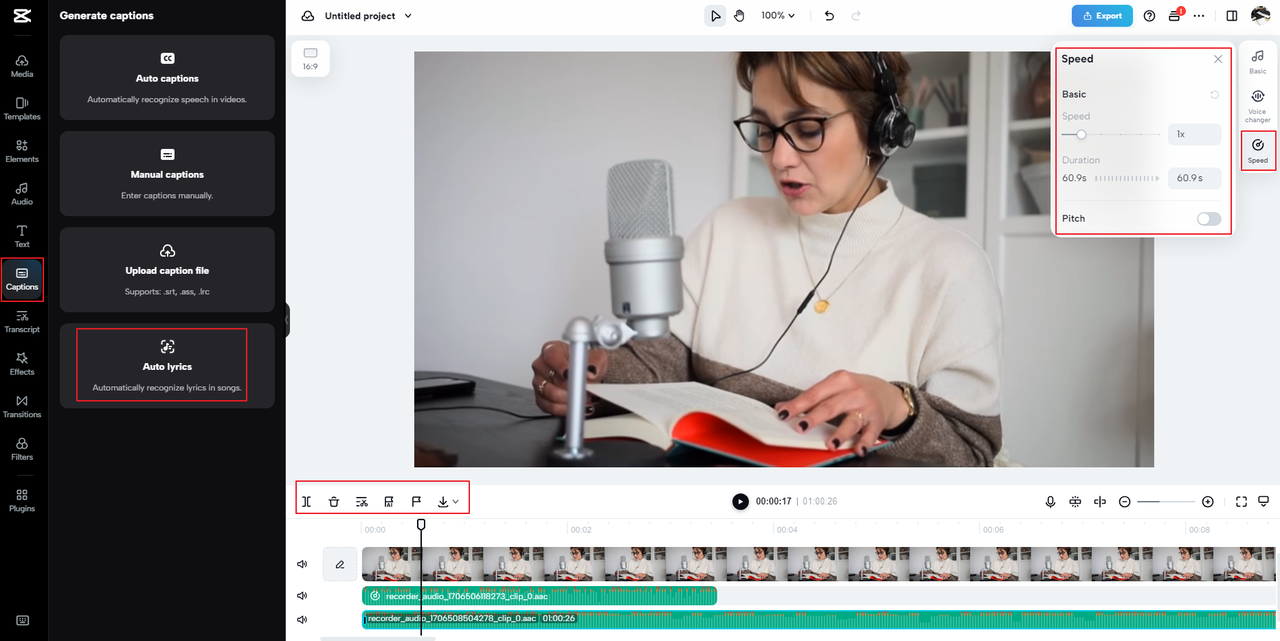
Task: Open the 100% zoom level dropdown
Action: tap(778, 16)
